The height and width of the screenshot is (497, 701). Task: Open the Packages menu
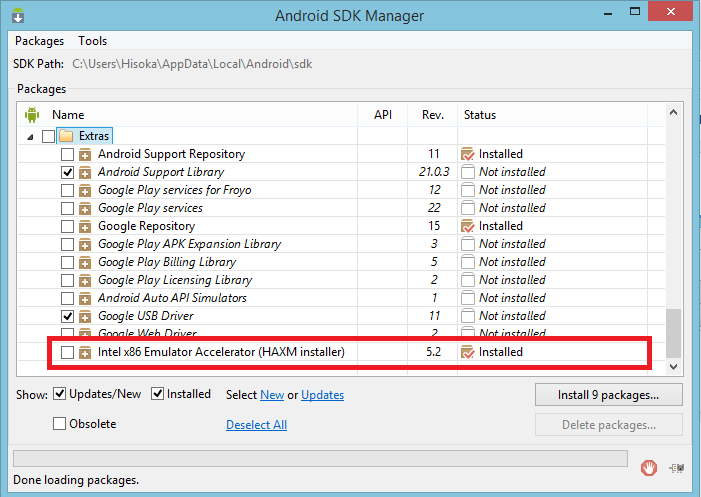point(39,41)
